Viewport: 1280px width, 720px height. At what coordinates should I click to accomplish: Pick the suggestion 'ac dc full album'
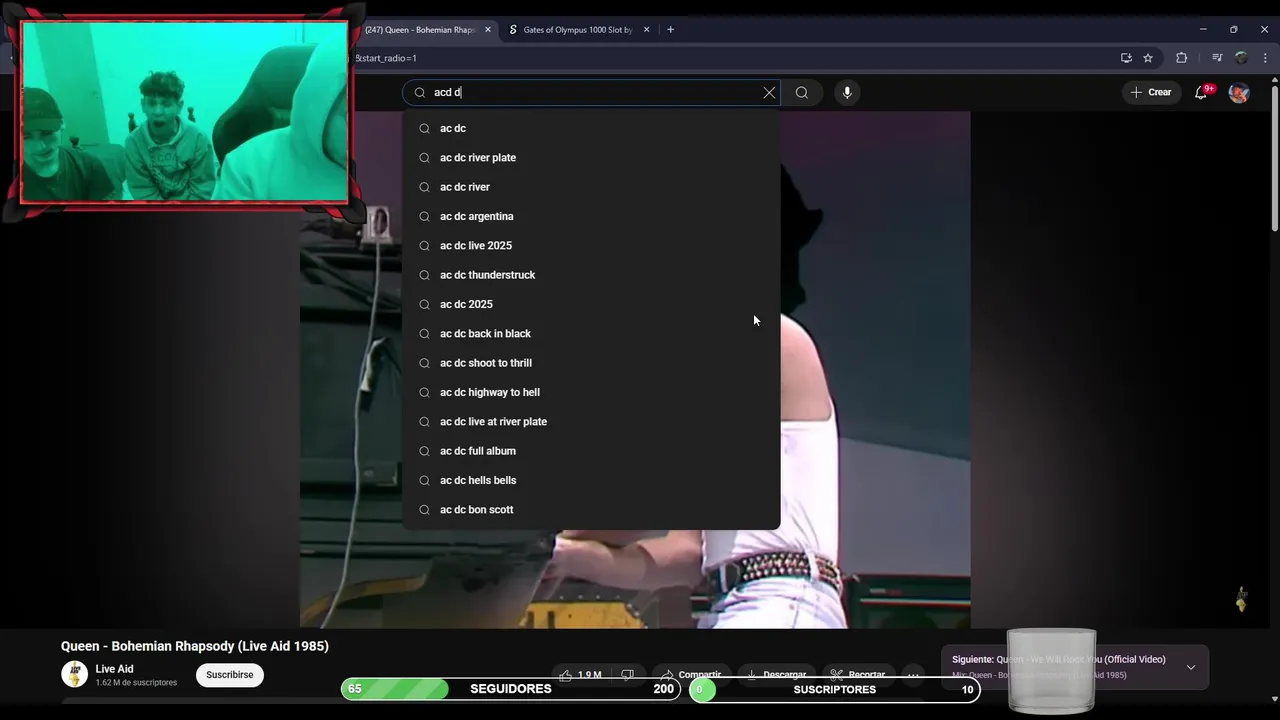[591, 451]
